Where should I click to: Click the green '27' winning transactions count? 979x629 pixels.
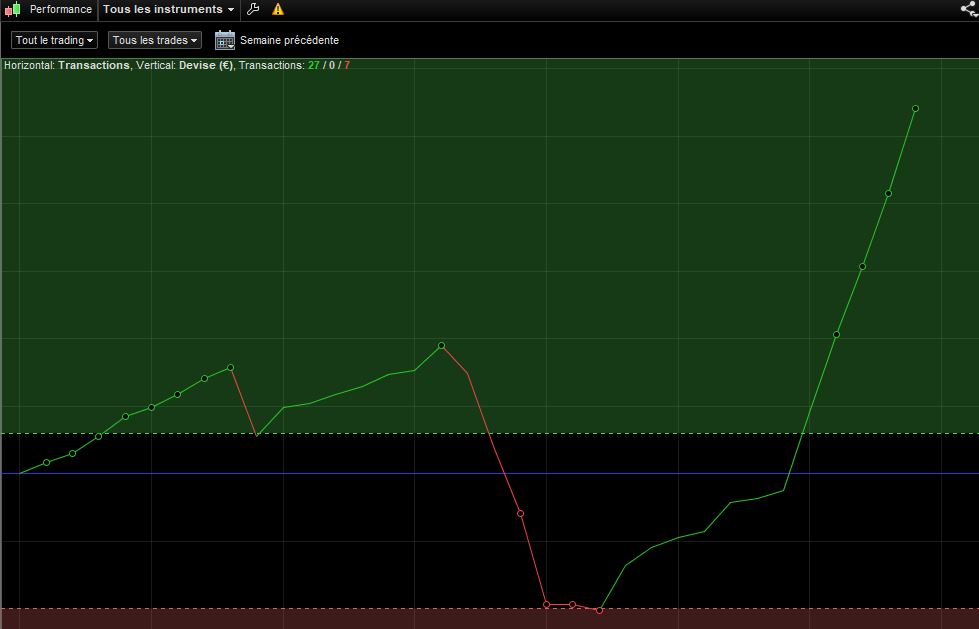coord(313,65)
